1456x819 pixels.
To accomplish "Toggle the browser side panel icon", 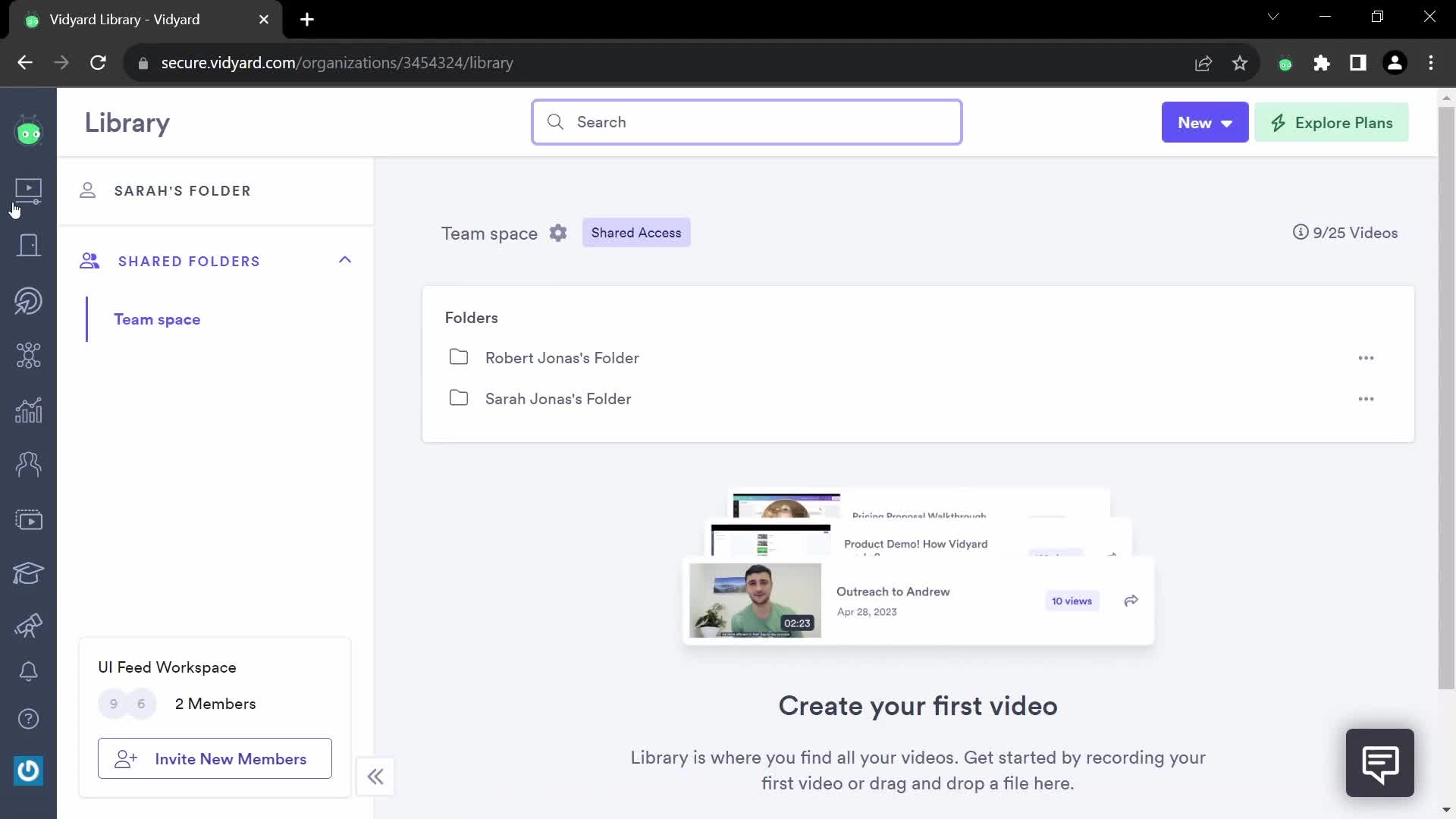I will 1358,63.
